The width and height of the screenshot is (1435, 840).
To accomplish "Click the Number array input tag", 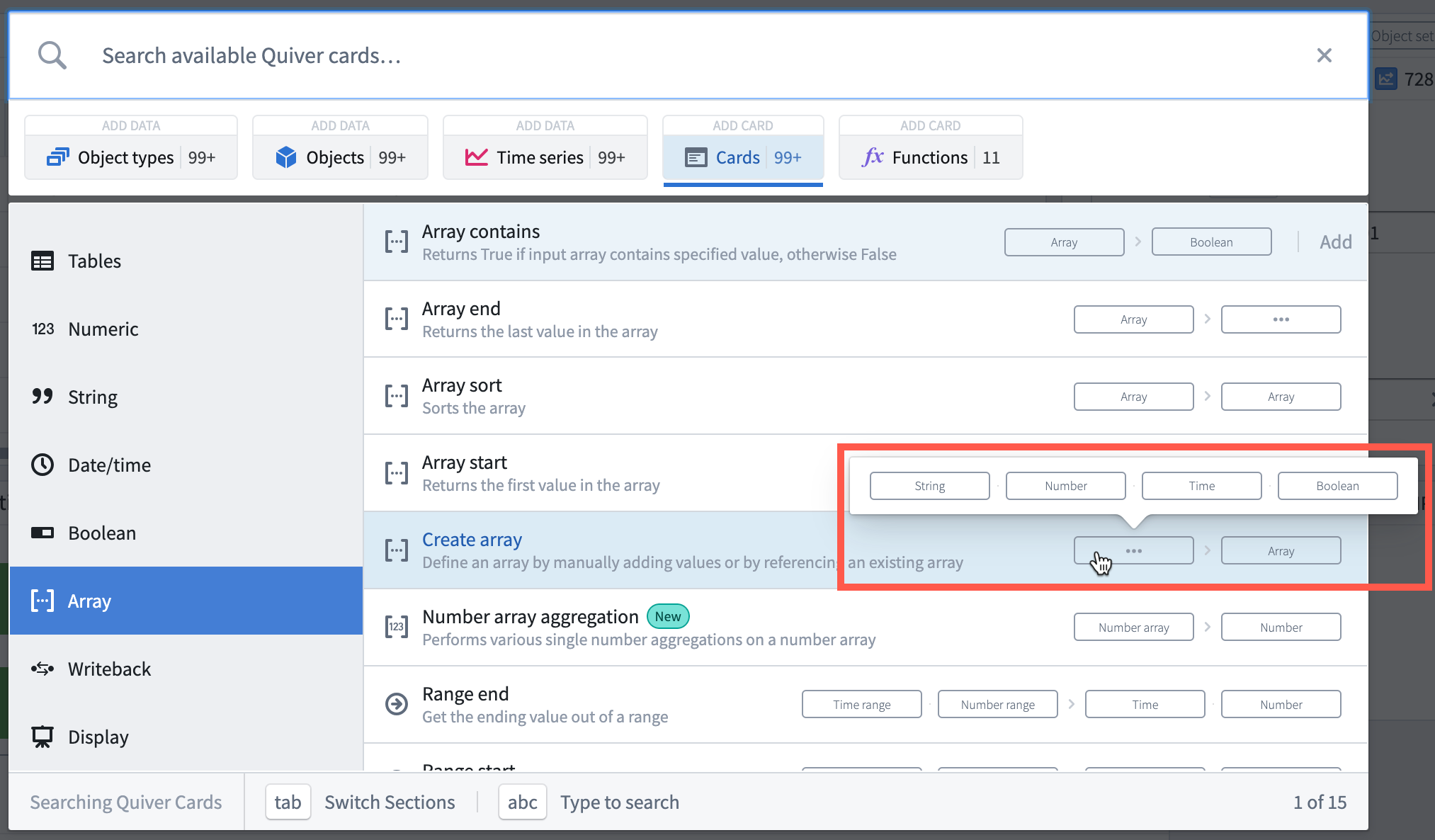I will (1133, 627).
